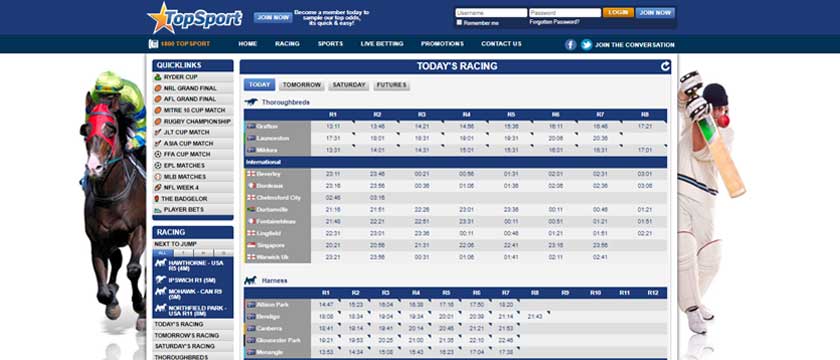Click the Thoroughbreds horse section icon
This screenshot has width=840, height=360.
coord(251,102)
